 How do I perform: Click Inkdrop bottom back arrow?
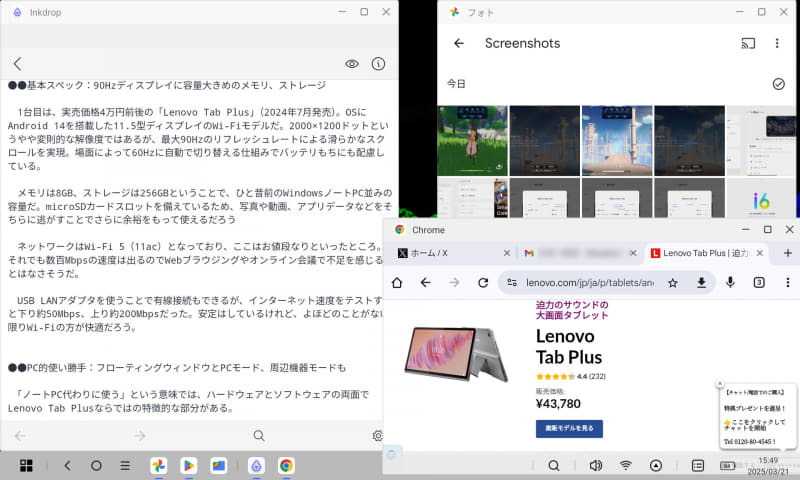tap(20, 436)
